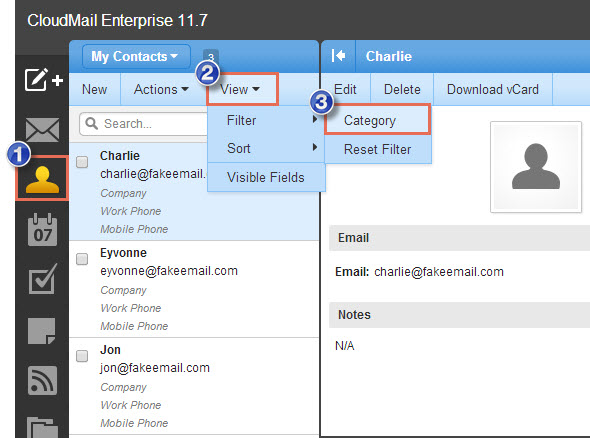Image resolution: width=590 pixels, height=438 pixels.
Task: Click the Edit button for Charlie
Action: [345, 90]
